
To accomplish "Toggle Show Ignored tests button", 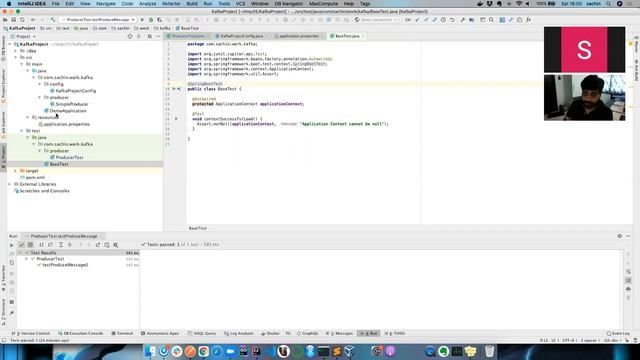I will click(x=30, y=244).
